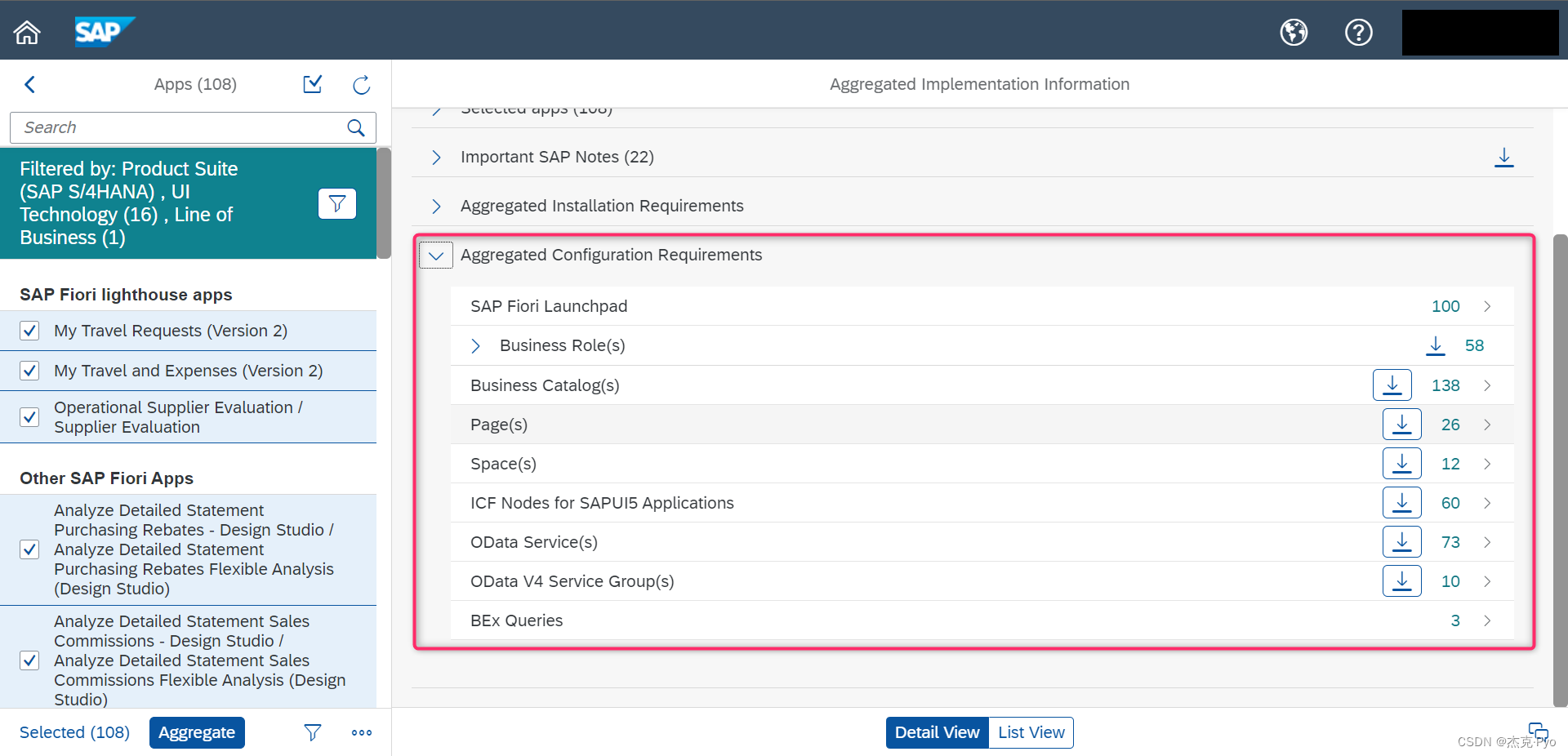This screenshot has height=756, width=1568.
Task: Click the back arrow above the app list
Action: pos(30,84)
